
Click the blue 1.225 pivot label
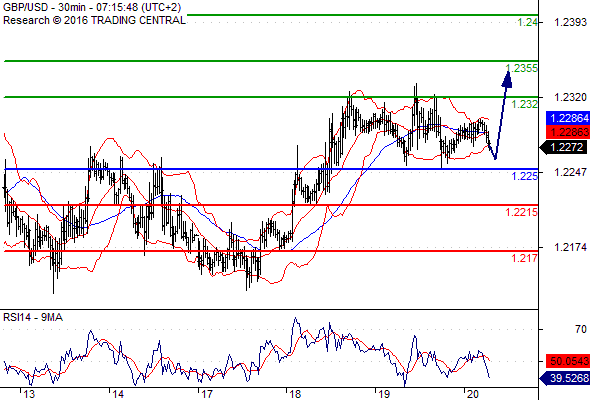[525, 176]
